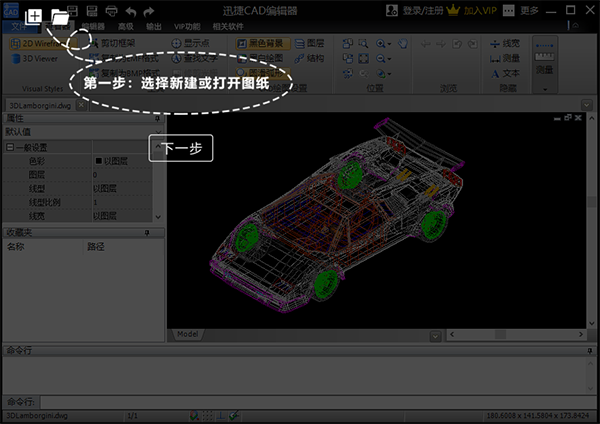Click the New drawing icon
The width and height of the screenshot is (600, 424).
tap(34, 16)
